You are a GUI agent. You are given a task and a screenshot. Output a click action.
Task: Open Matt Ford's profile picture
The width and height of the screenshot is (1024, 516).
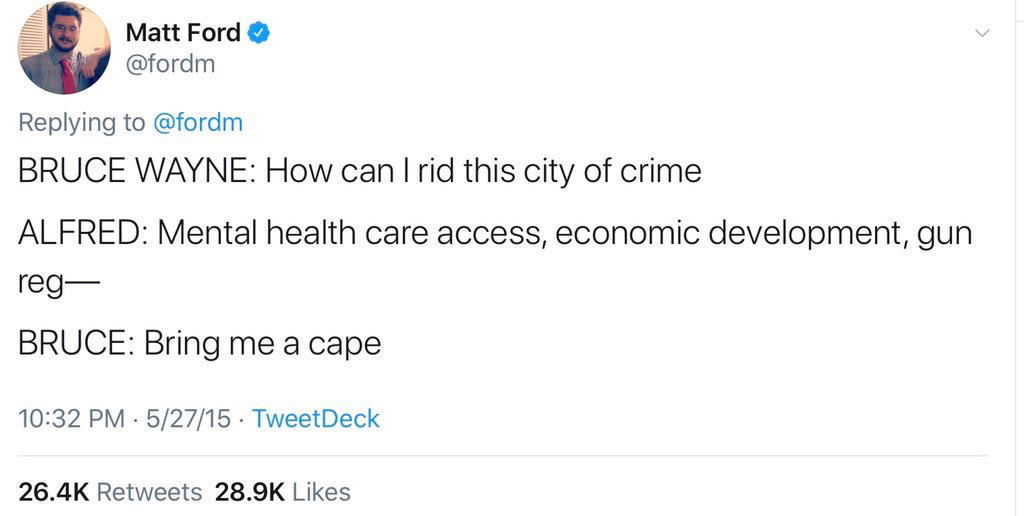64,49
